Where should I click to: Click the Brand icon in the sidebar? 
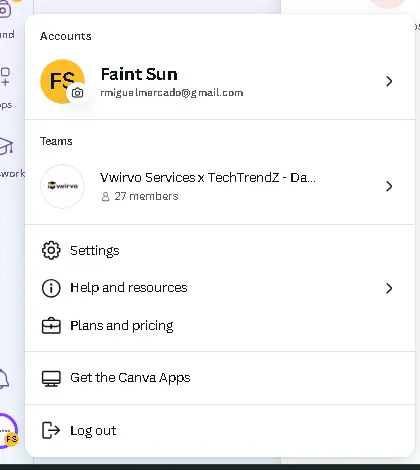pos(5,10)
